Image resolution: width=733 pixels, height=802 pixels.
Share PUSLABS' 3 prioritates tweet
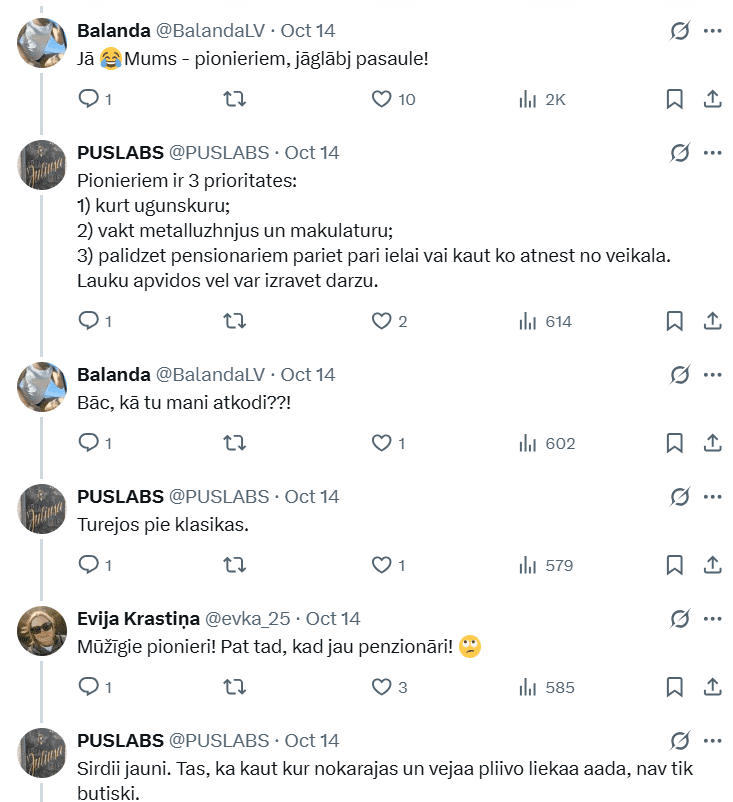(x=713, y=321)
